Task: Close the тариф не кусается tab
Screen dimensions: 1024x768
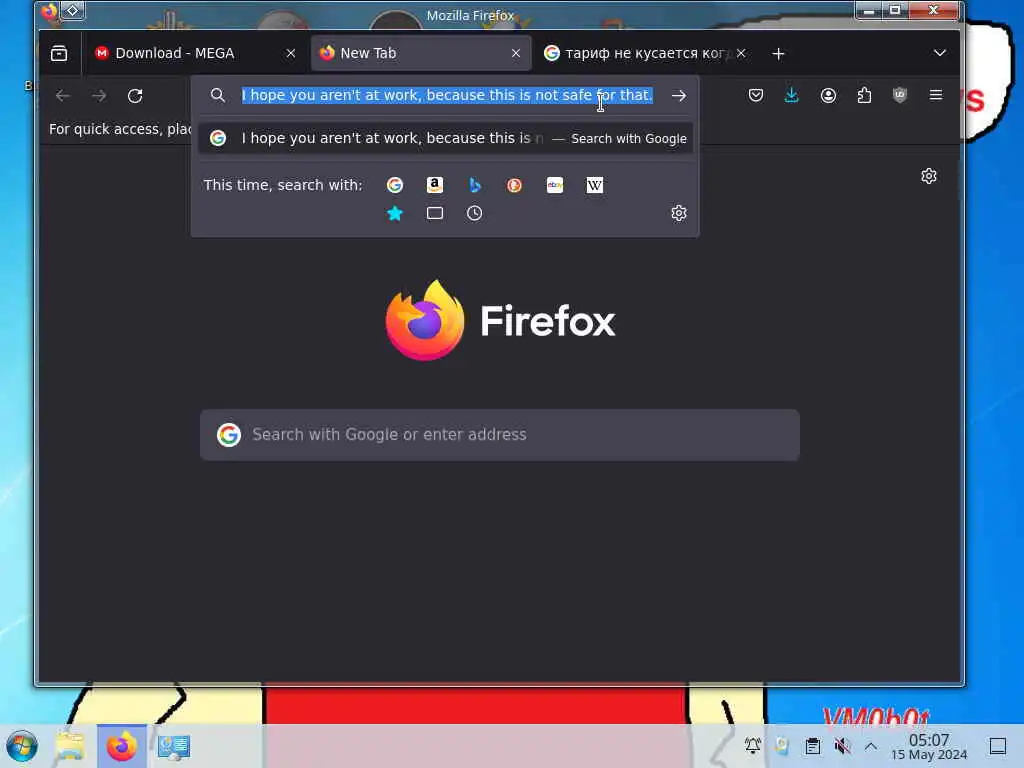Action: [x=741, y=54]
